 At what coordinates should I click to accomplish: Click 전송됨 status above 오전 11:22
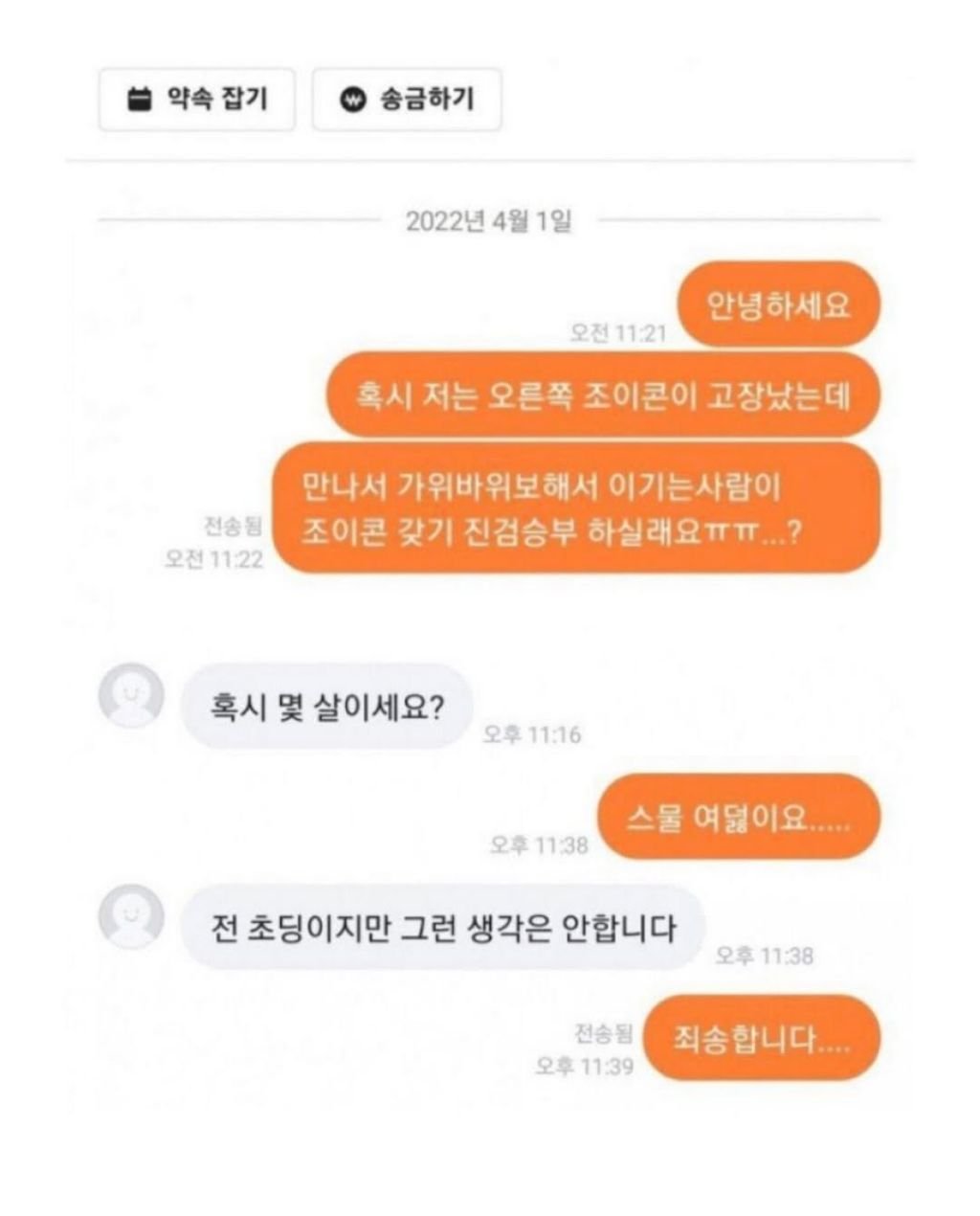tap(232, 527)
